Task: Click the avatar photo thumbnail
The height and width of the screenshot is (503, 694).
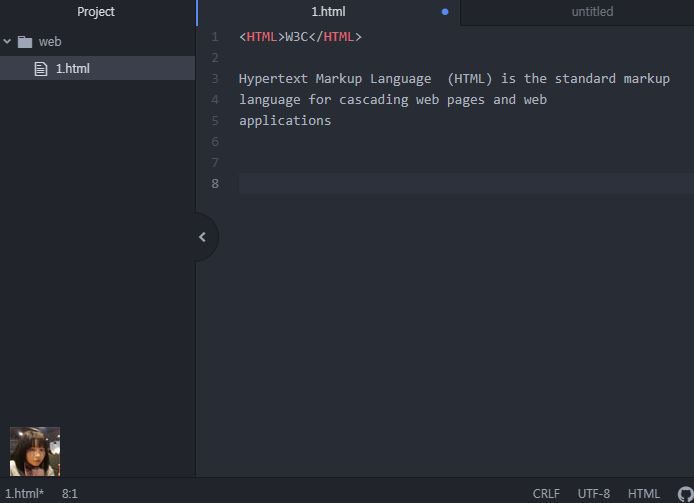Action: (x=35, y=451)
